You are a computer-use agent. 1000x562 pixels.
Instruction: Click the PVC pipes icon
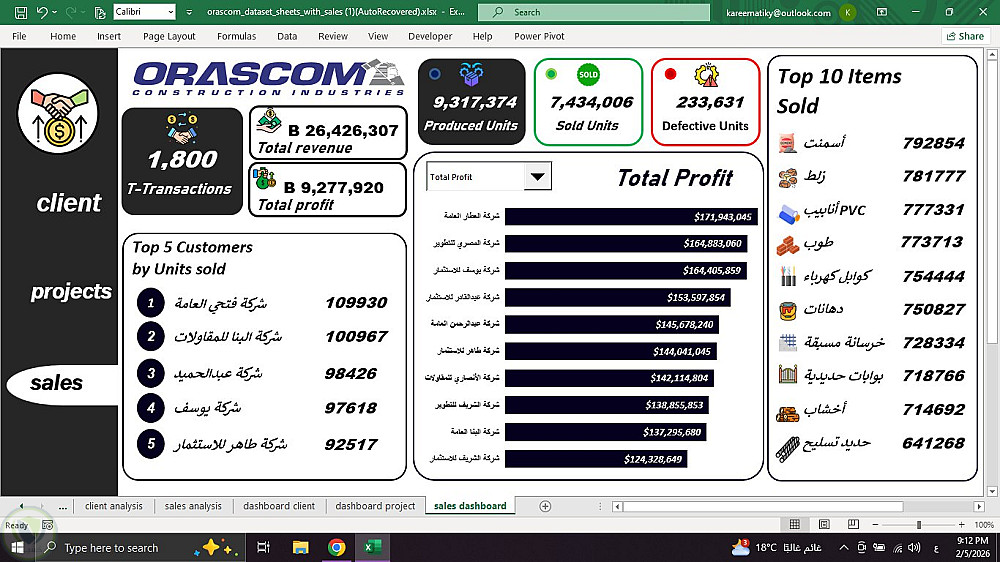pyautogui.click(x=789, y=213)
